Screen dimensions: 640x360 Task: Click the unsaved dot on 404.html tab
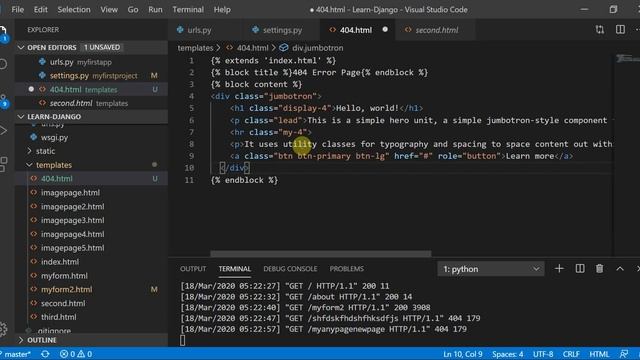tap(385, 29)
